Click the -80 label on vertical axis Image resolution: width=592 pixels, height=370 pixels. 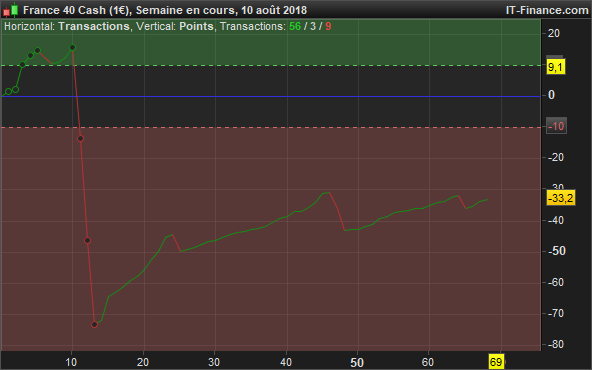pos(557,344)
